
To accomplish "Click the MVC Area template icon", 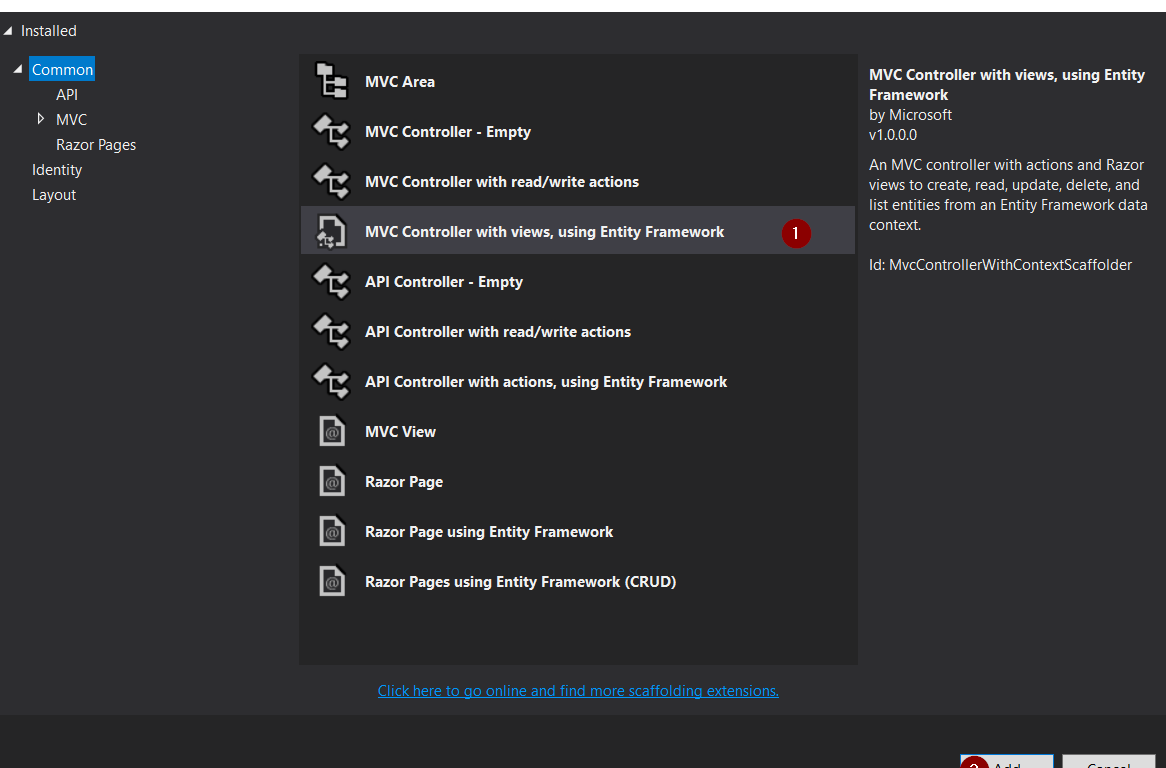I will click(331, 81).
